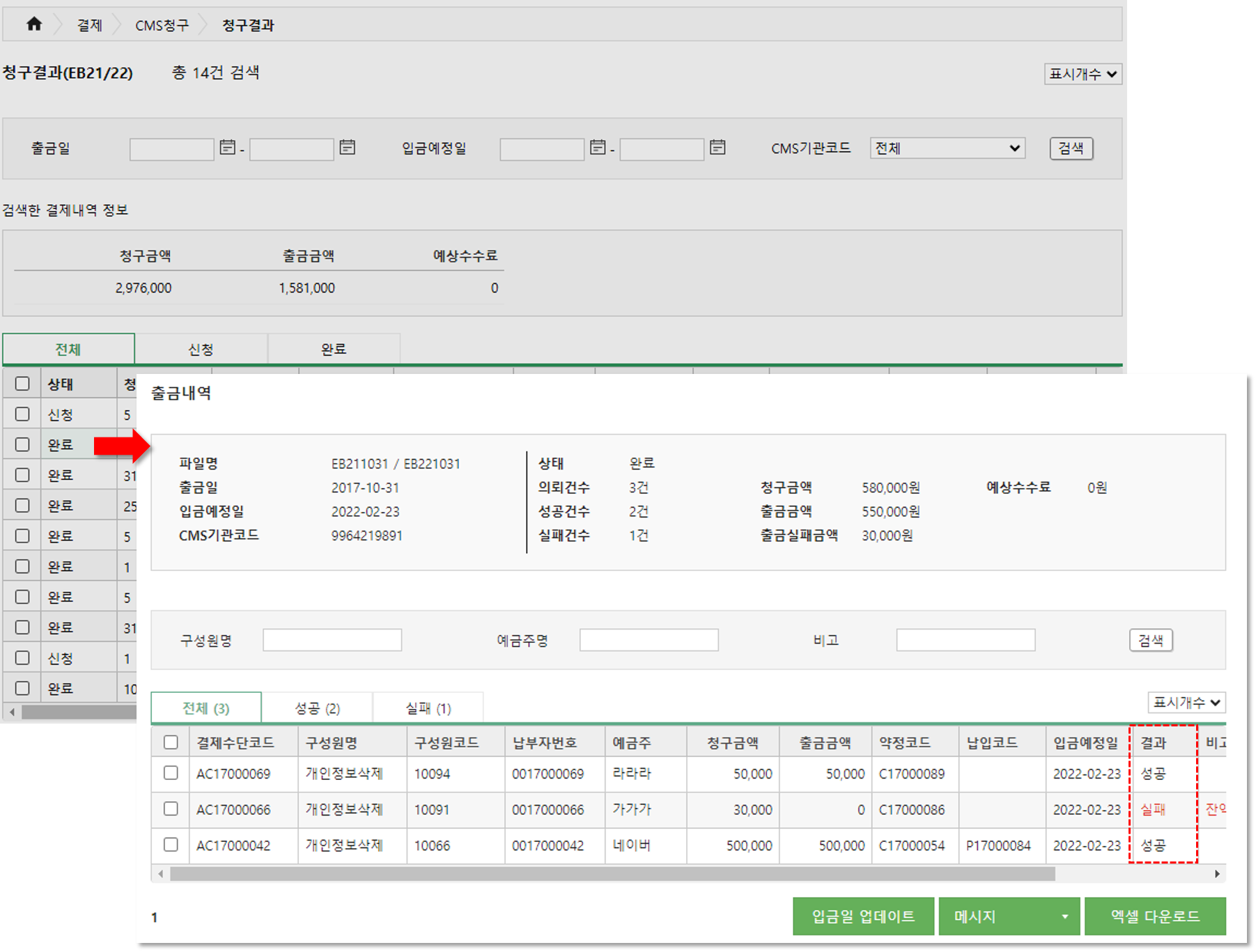
Task: Toggle select-all checkbox in 상태 header
Action: 22,384
